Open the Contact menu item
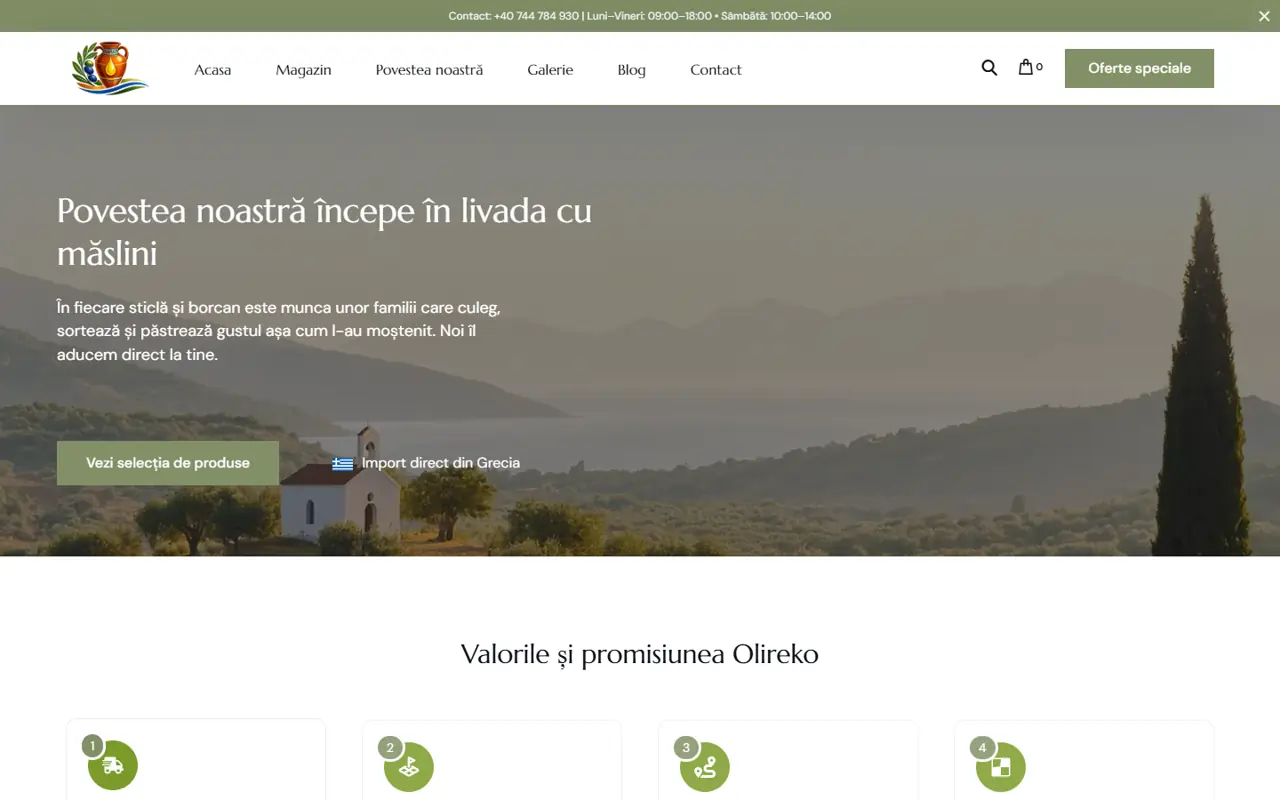 tap(716, 70)
